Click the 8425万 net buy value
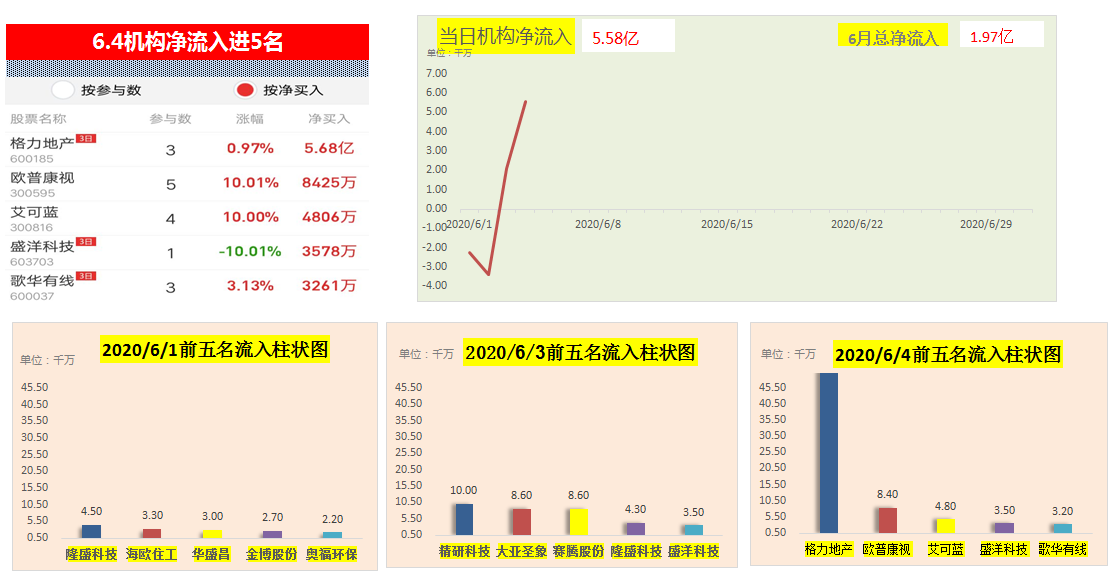1117x578 pixels. [329, 182]
